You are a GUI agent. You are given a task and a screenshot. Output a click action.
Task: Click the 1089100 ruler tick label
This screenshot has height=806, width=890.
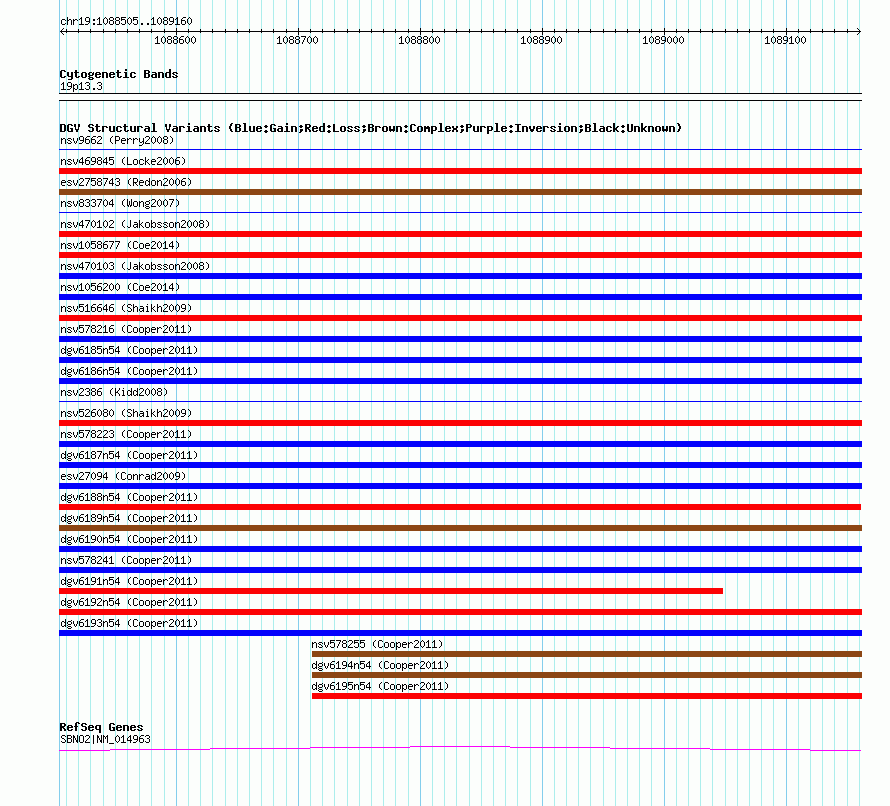click(x=786, y=40)
